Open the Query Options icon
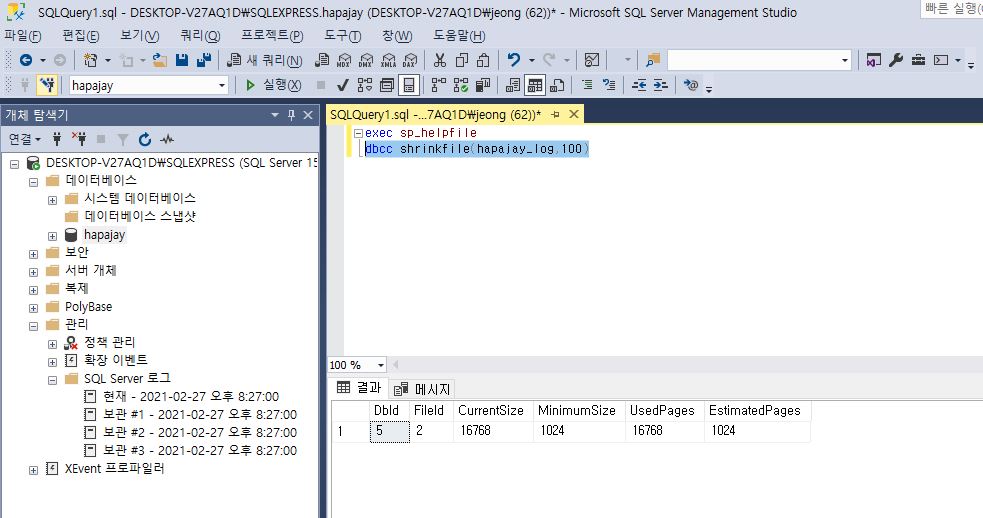This screenshot has width=983, height=518. [387, 85]
